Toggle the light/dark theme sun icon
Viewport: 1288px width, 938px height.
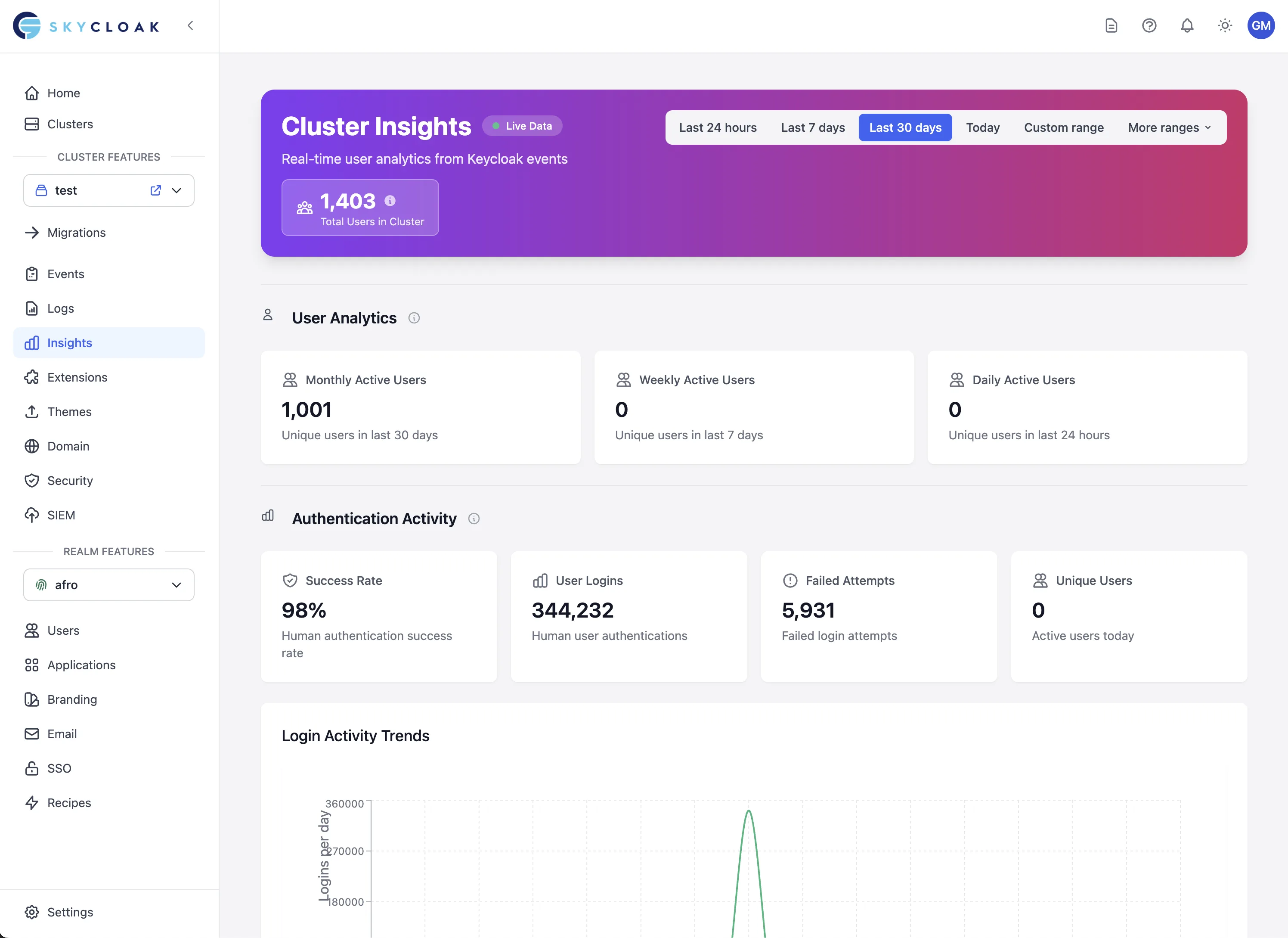pyautogui.click(x=1224, y=25)
